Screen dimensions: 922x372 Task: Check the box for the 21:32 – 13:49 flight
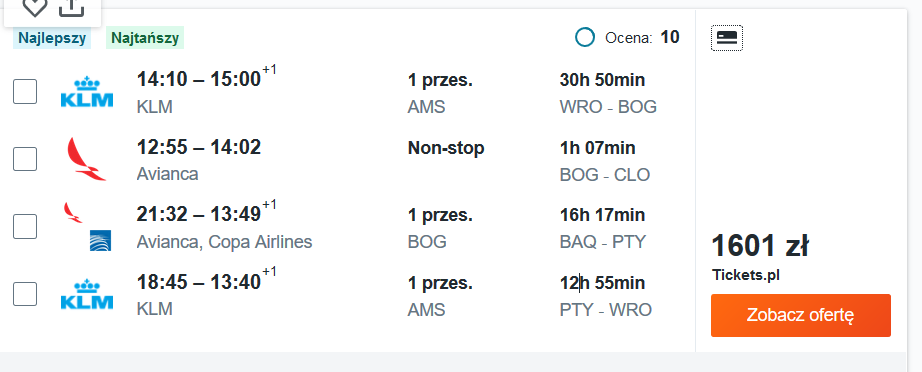click(25, 226)
